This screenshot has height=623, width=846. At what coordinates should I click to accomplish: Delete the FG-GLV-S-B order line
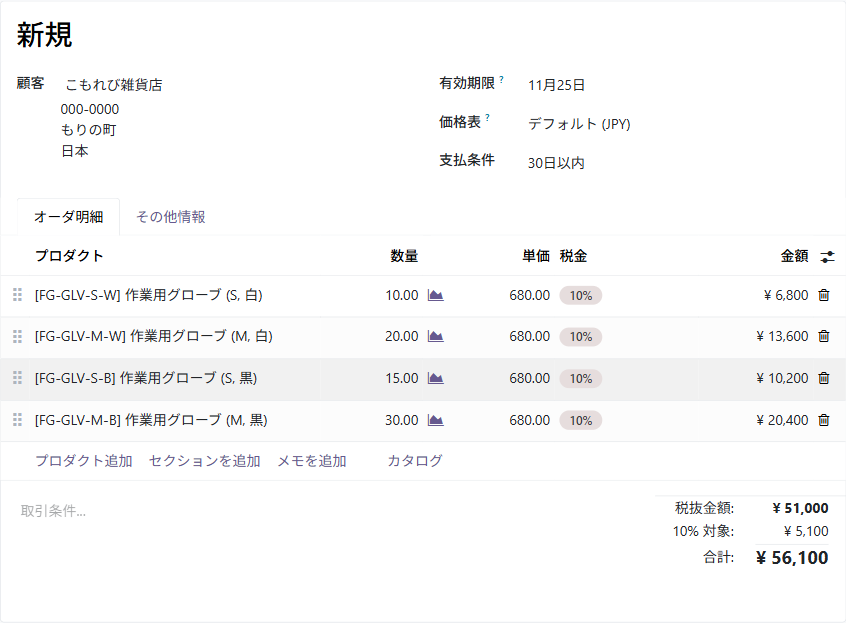tap(823, 378)
